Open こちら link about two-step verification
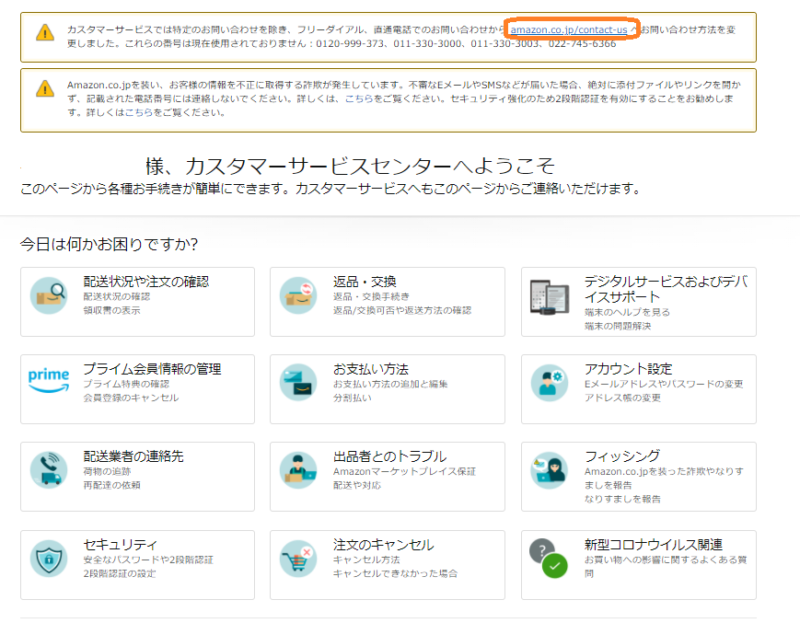 [139, 112]
